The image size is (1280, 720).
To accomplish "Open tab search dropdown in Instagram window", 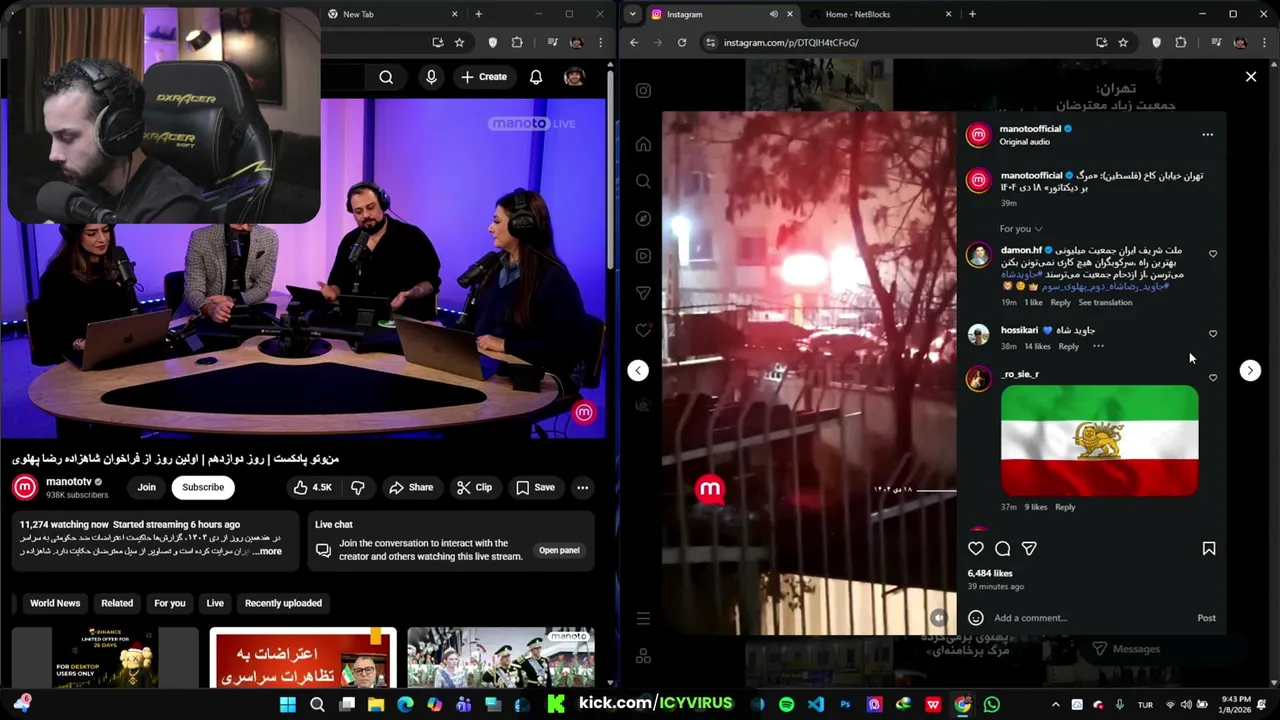I will tap(630, 14).
